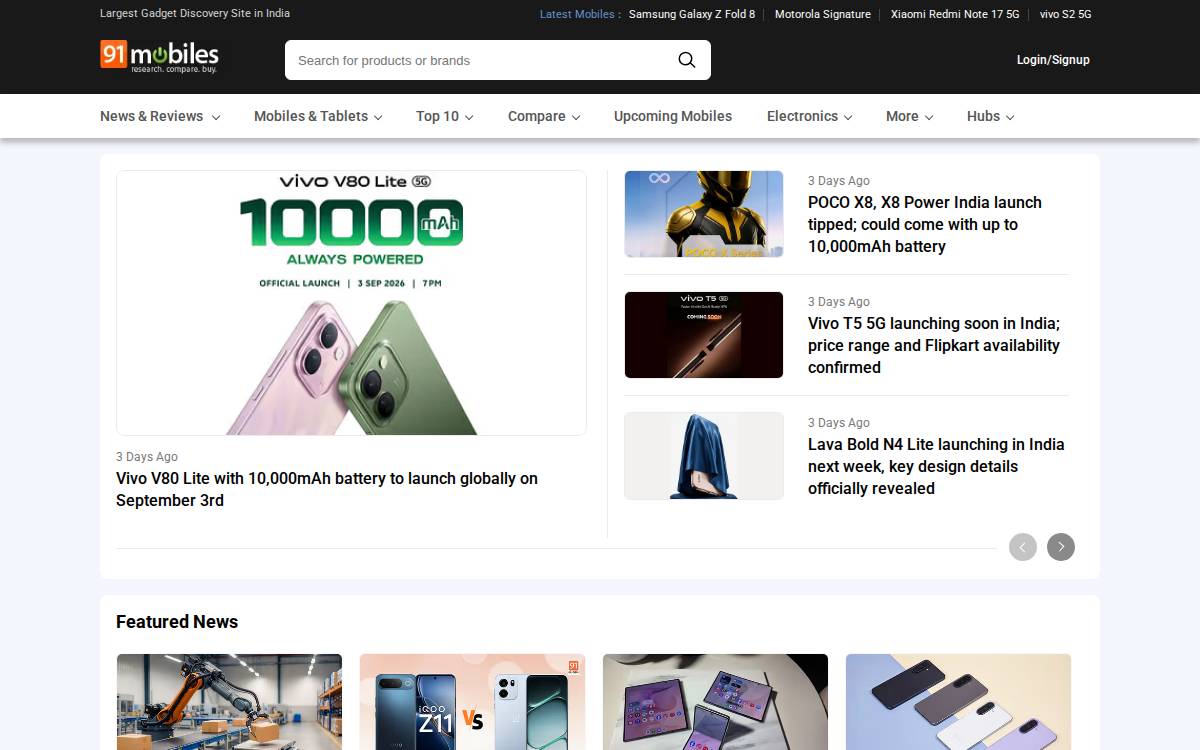Click the 91mobiles logo
1200x750 pixels.
160,57
